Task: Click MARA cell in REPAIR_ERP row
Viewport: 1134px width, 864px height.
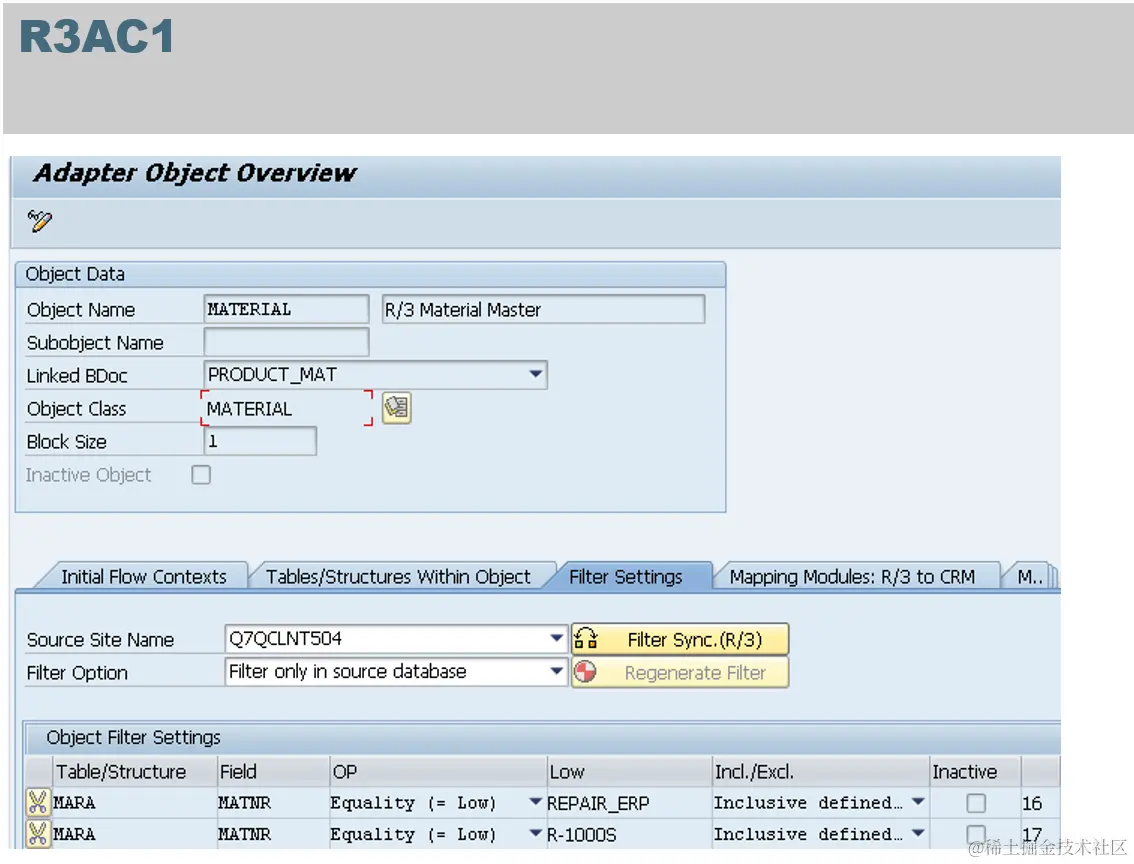Action: tap(135, 803)
